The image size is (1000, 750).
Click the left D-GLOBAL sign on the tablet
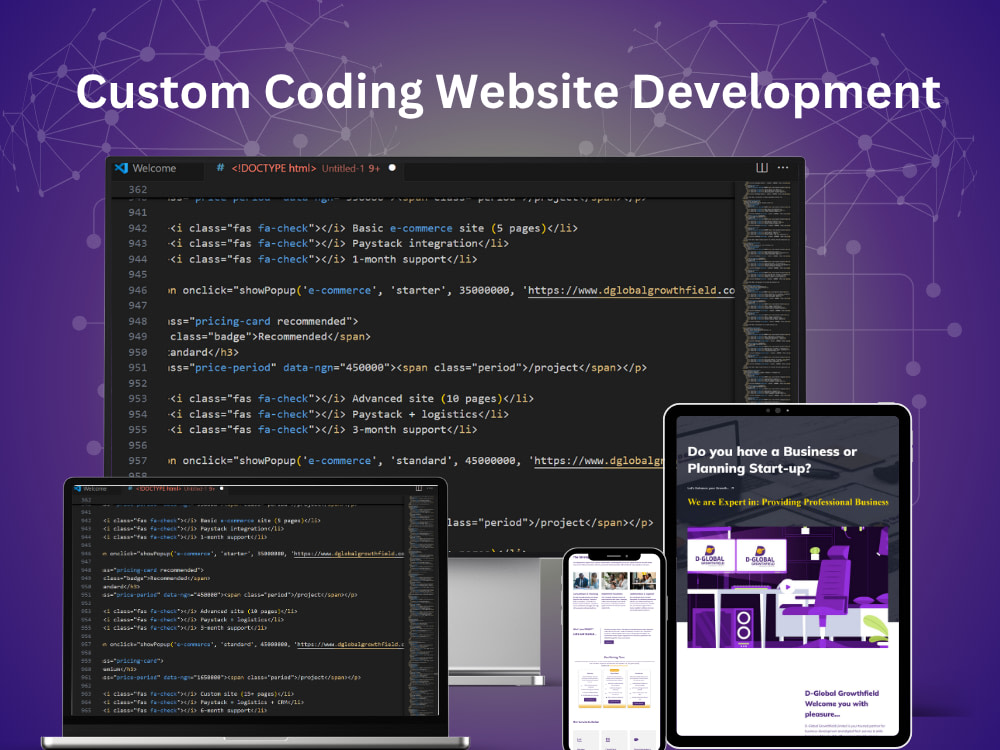(710, 555)
